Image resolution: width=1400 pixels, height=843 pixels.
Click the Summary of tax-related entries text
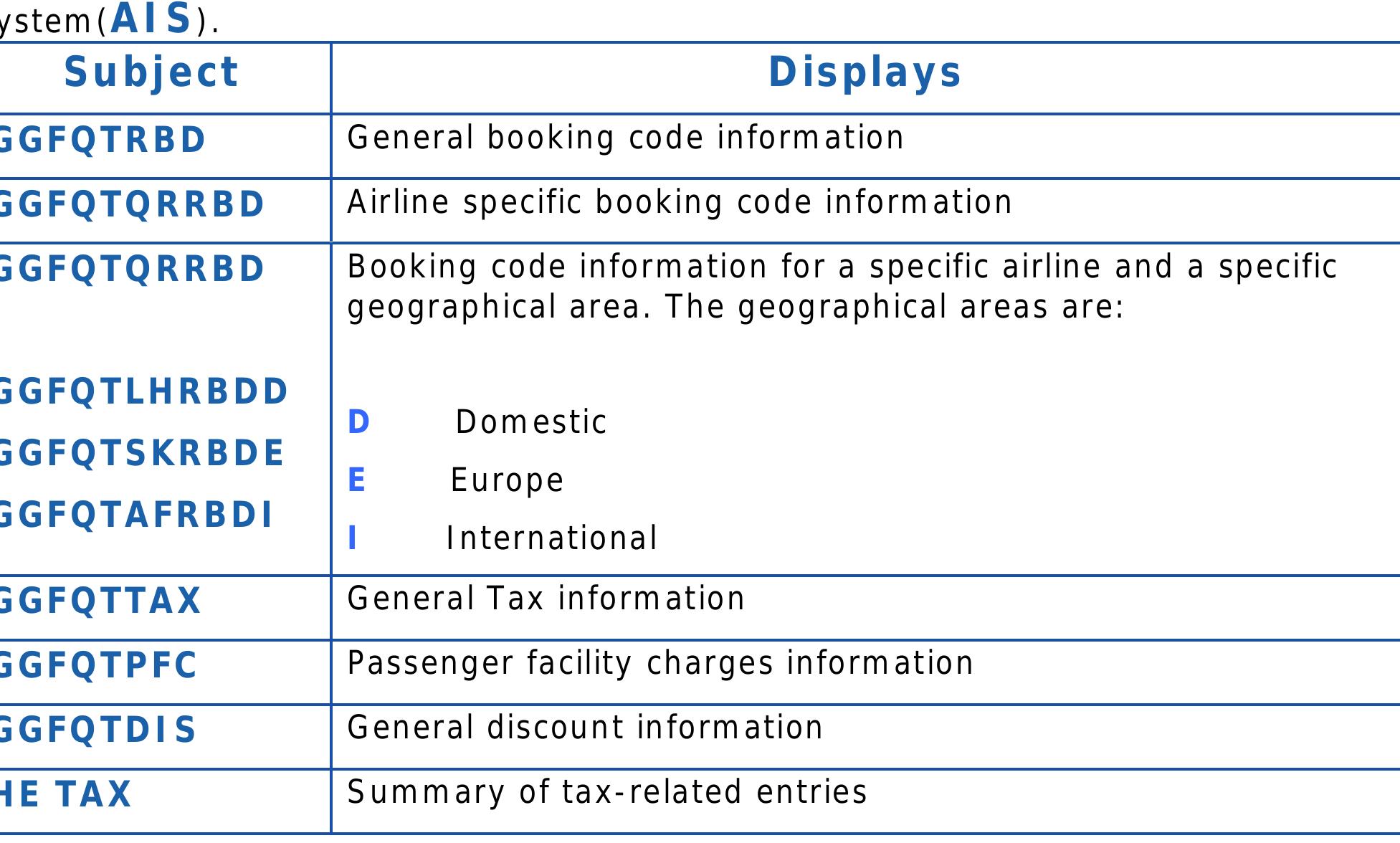coord(607,792)
